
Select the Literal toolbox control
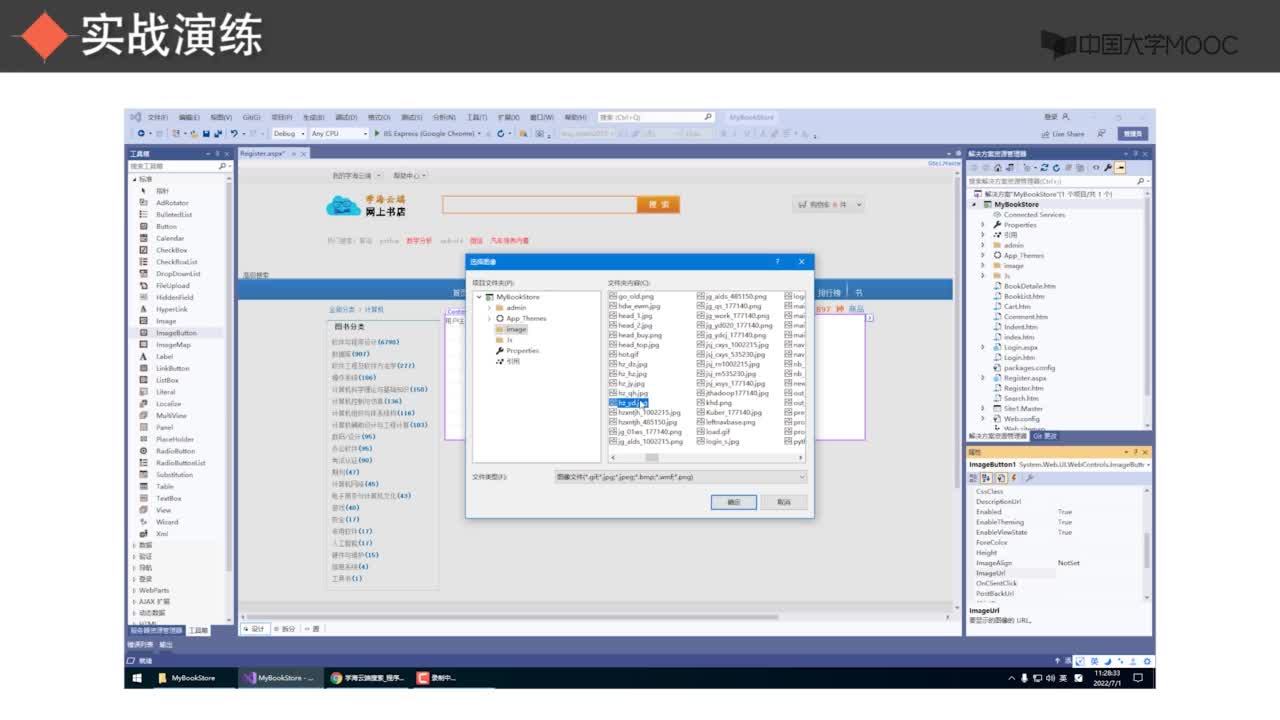coord(166,392)
